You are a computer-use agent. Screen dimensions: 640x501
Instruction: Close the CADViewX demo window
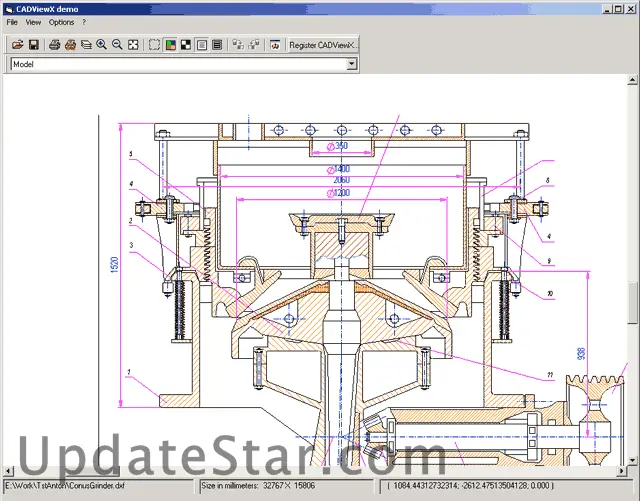[x=629, y=9]
